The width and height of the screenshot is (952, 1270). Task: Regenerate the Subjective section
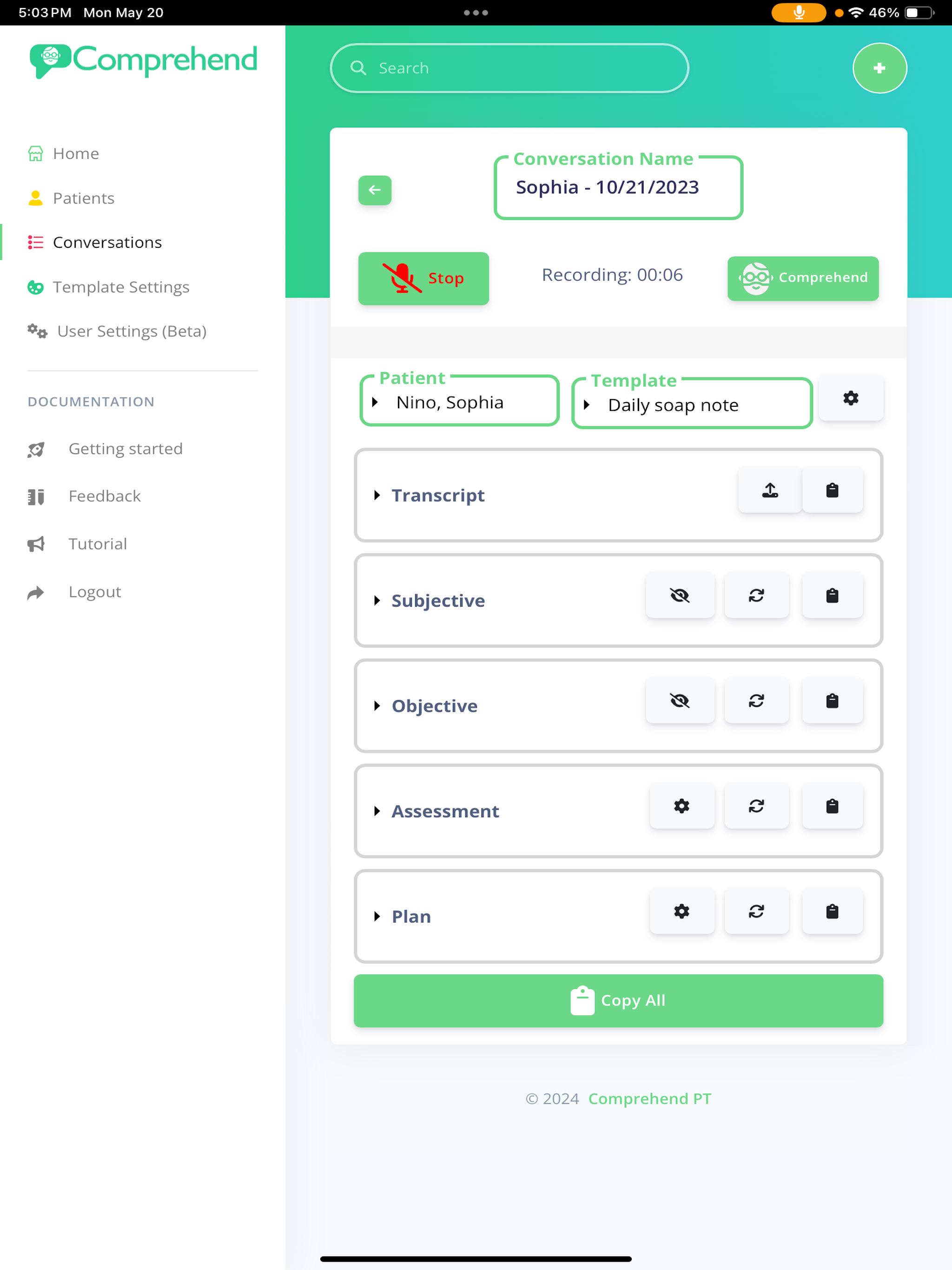(x=756, y=595)
